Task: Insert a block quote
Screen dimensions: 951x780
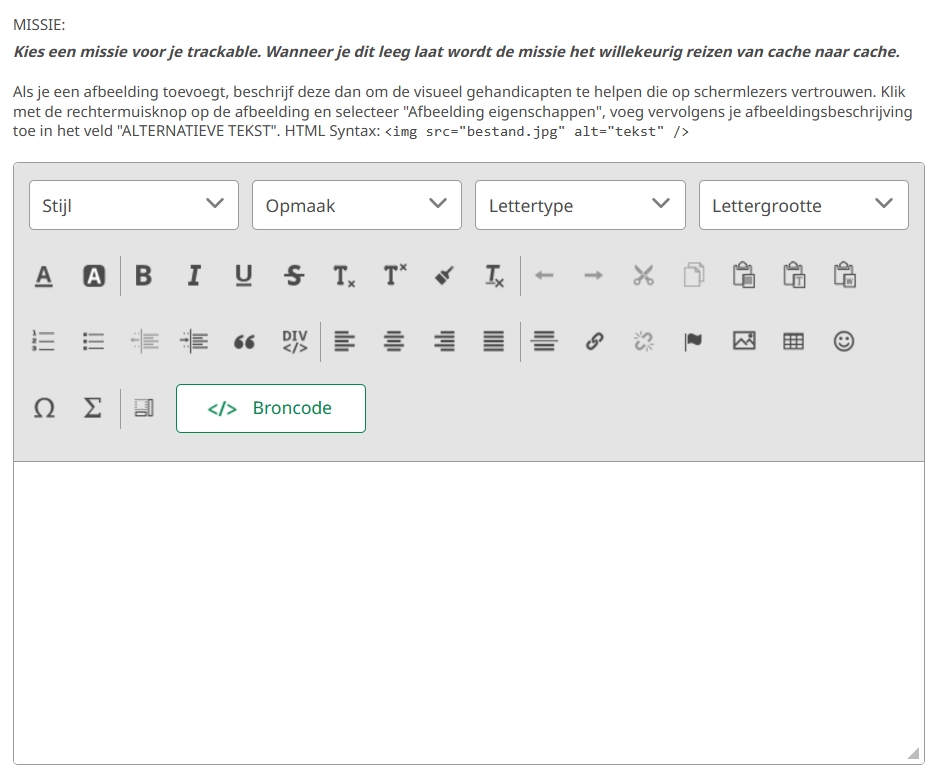Action: click(244, 341)
